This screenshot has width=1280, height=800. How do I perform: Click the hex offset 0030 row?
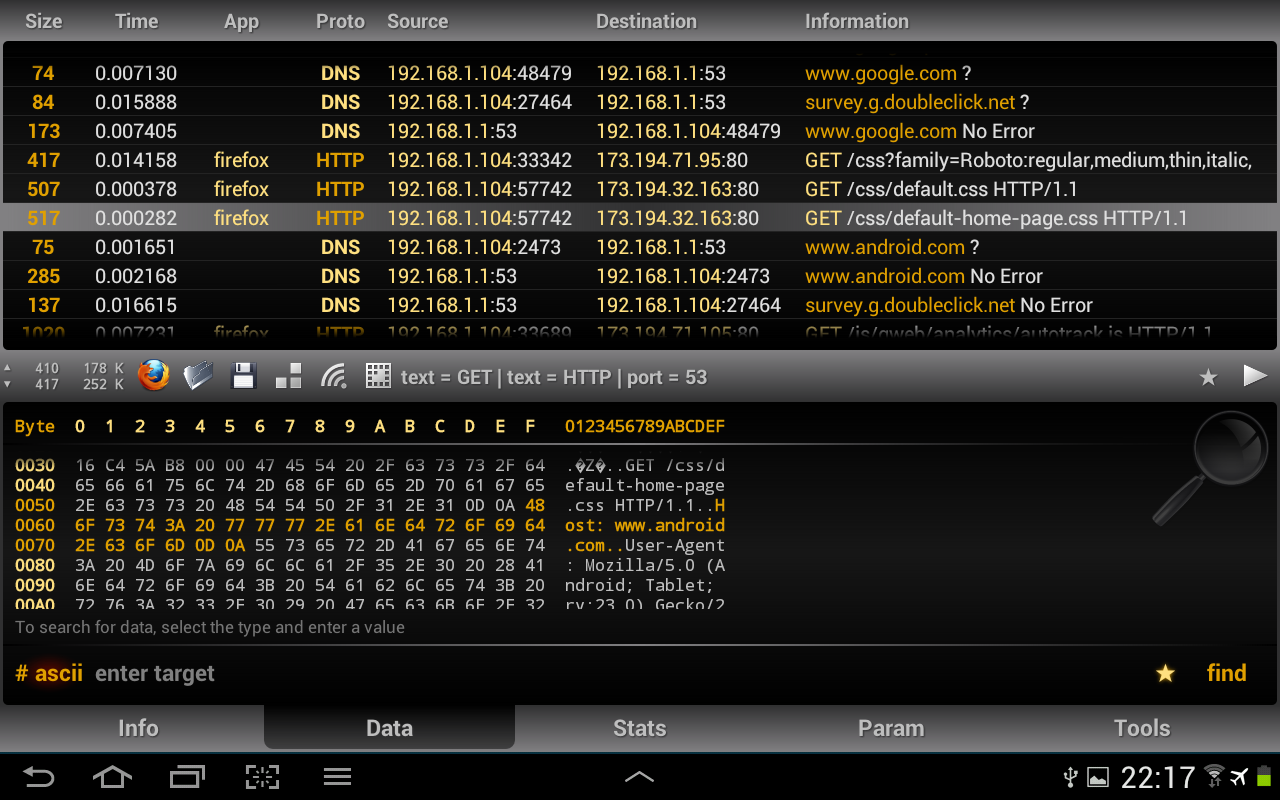click(370, 465)
